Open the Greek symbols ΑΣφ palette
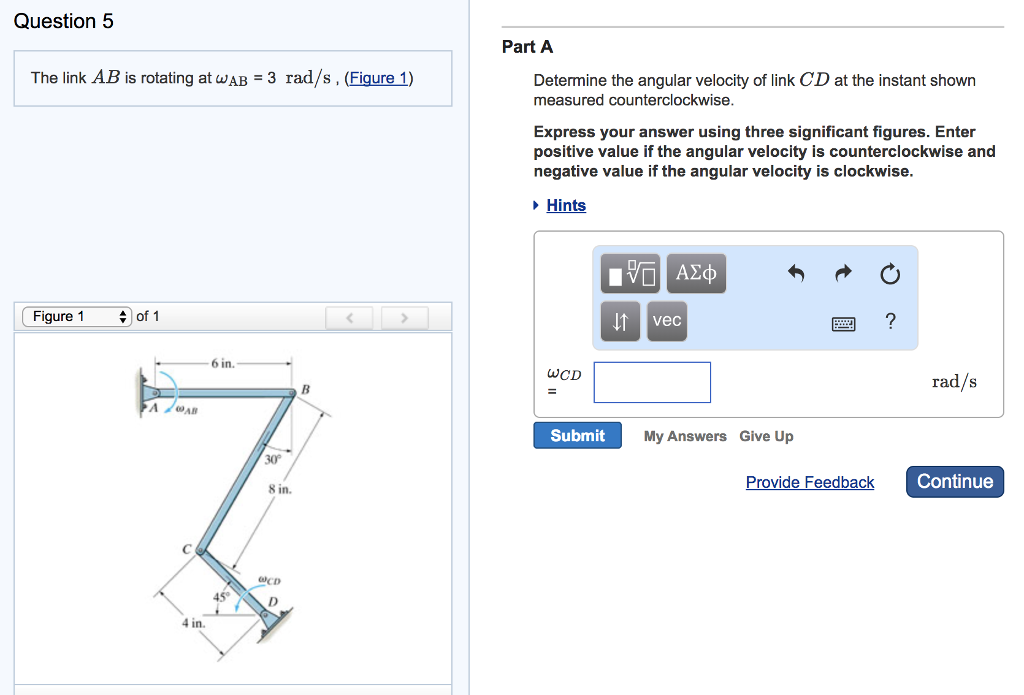This screenshot has height=695, width=1024. (x=696, y=273)
